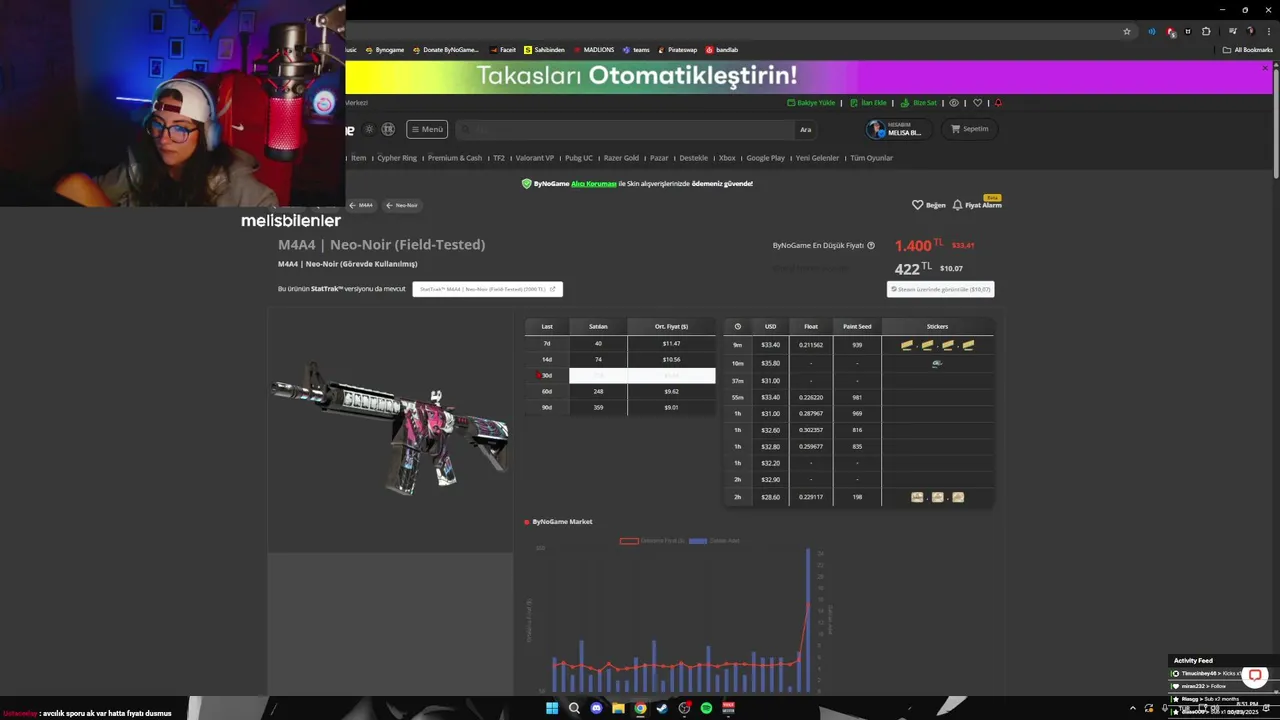Image resolution: width=1280 pixels, height=720 pixels.
Task: Click stickers in the $28.60 row
Action: click(937, 497)
